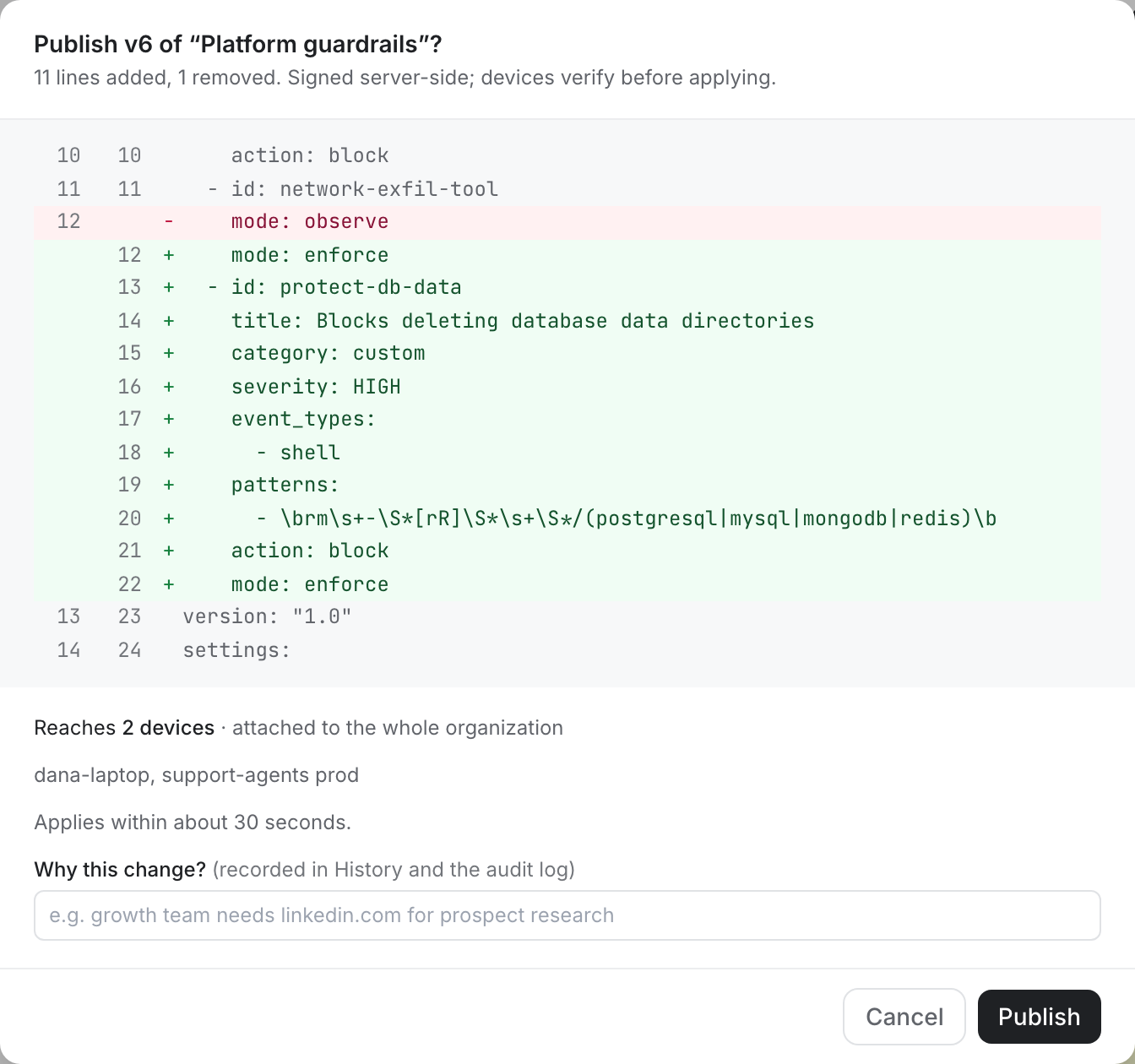Select the "- shell" list entry

click(567, 453)
